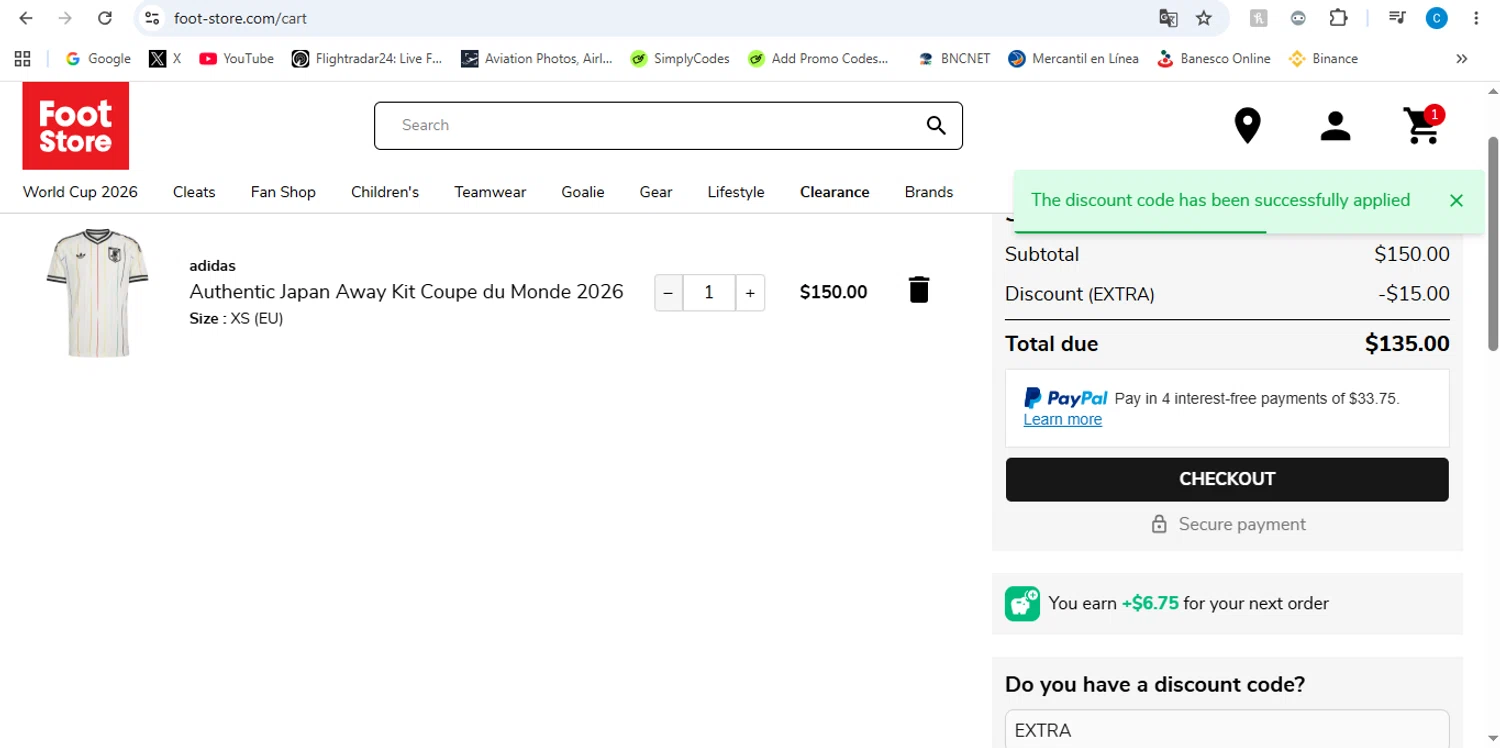Open the Children's menu
The width and height of the screenshot is (1500, 748).
[385, 192]
